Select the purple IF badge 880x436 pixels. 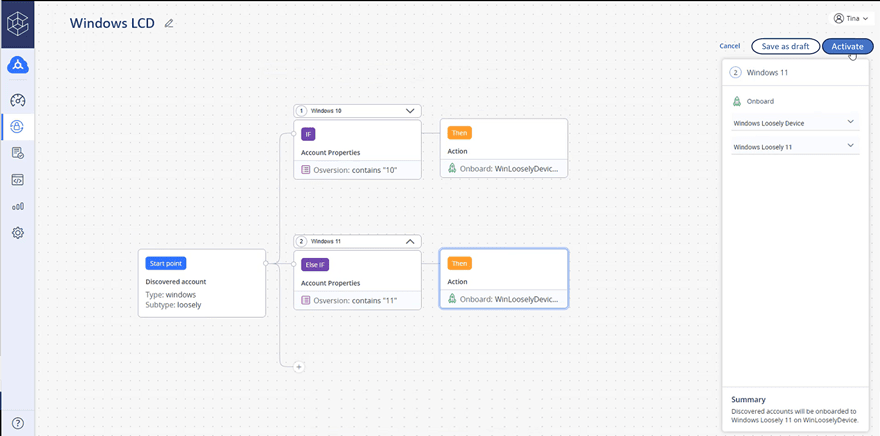(308, 134)
